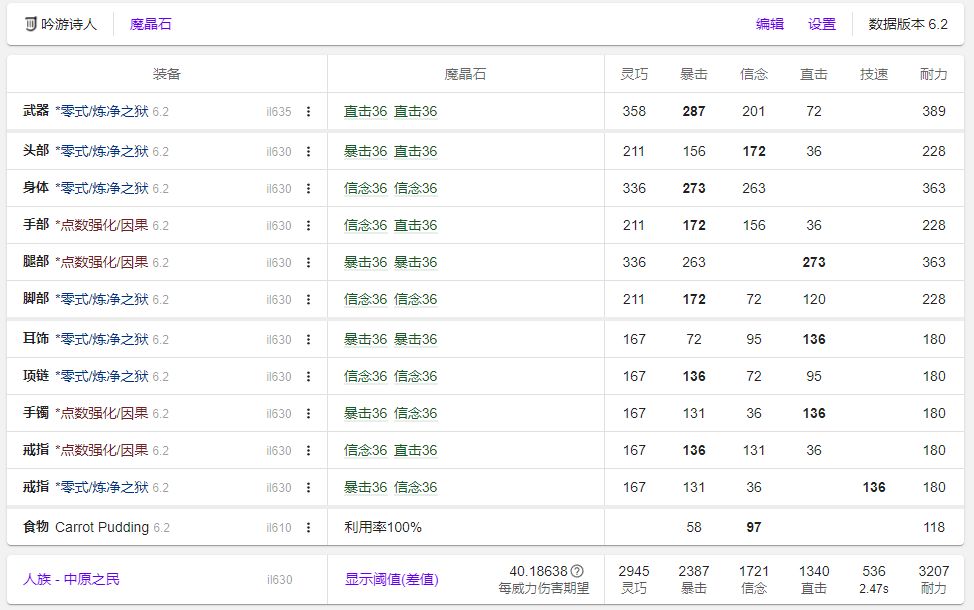Viewport: 974px width, 610px height.
Task: Open the 食物 Carrot Pudding options menu
Action: pyautogui.click(x=308, y=528)
